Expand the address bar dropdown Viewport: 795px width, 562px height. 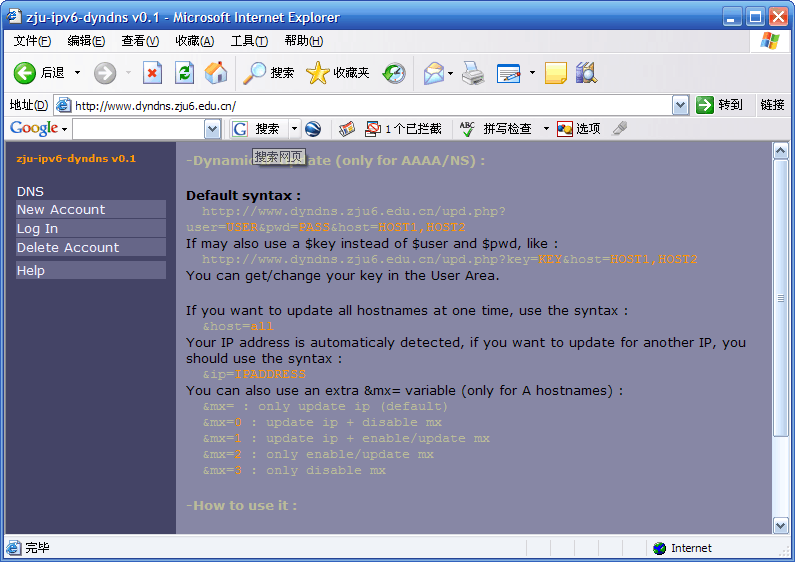pos(680,105)
